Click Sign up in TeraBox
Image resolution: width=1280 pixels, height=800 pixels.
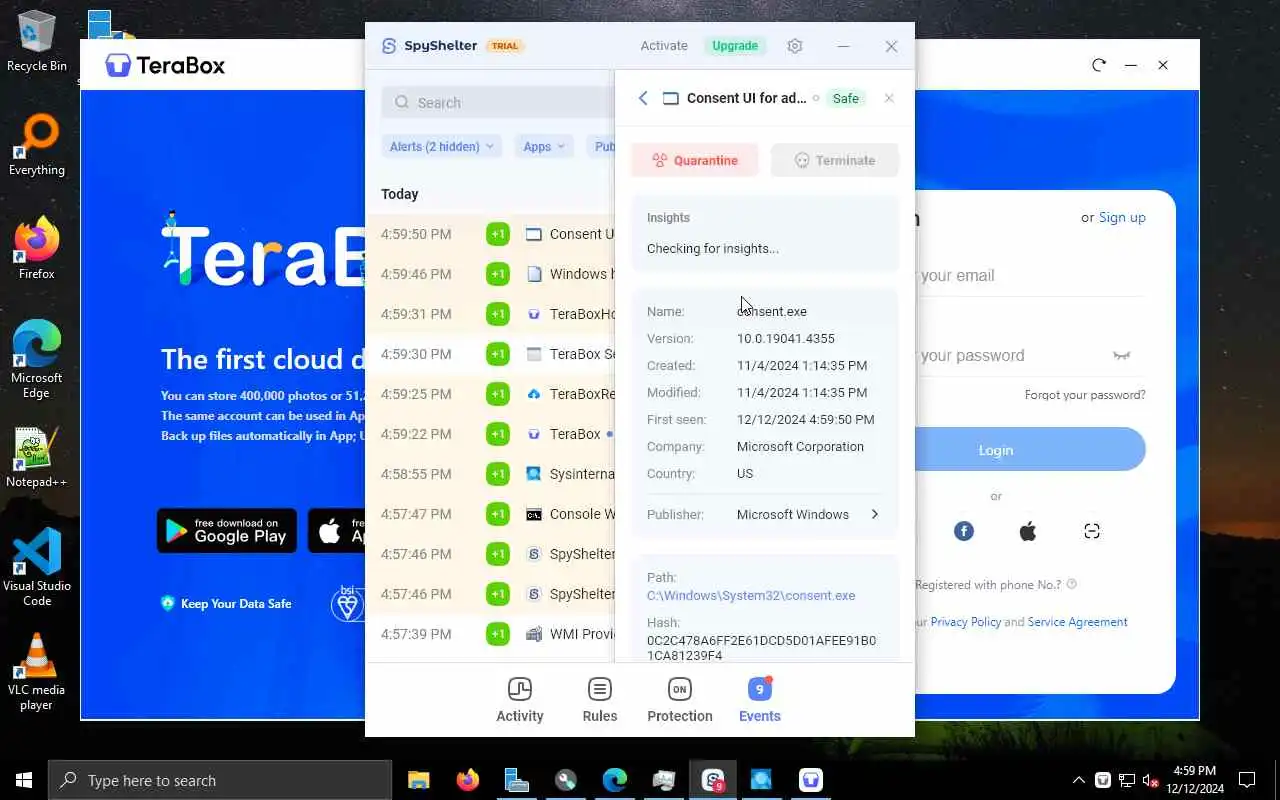(1122, 217)
